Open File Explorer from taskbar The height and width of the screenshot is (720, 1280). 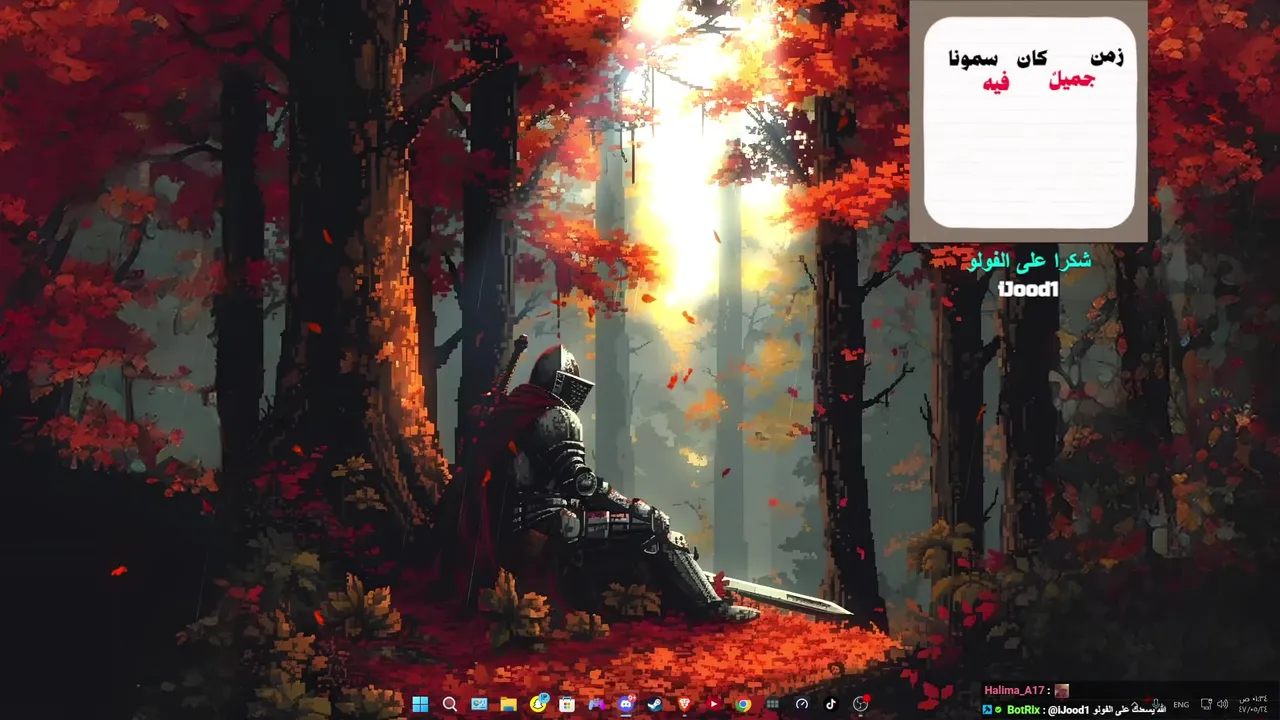point(508,704)
